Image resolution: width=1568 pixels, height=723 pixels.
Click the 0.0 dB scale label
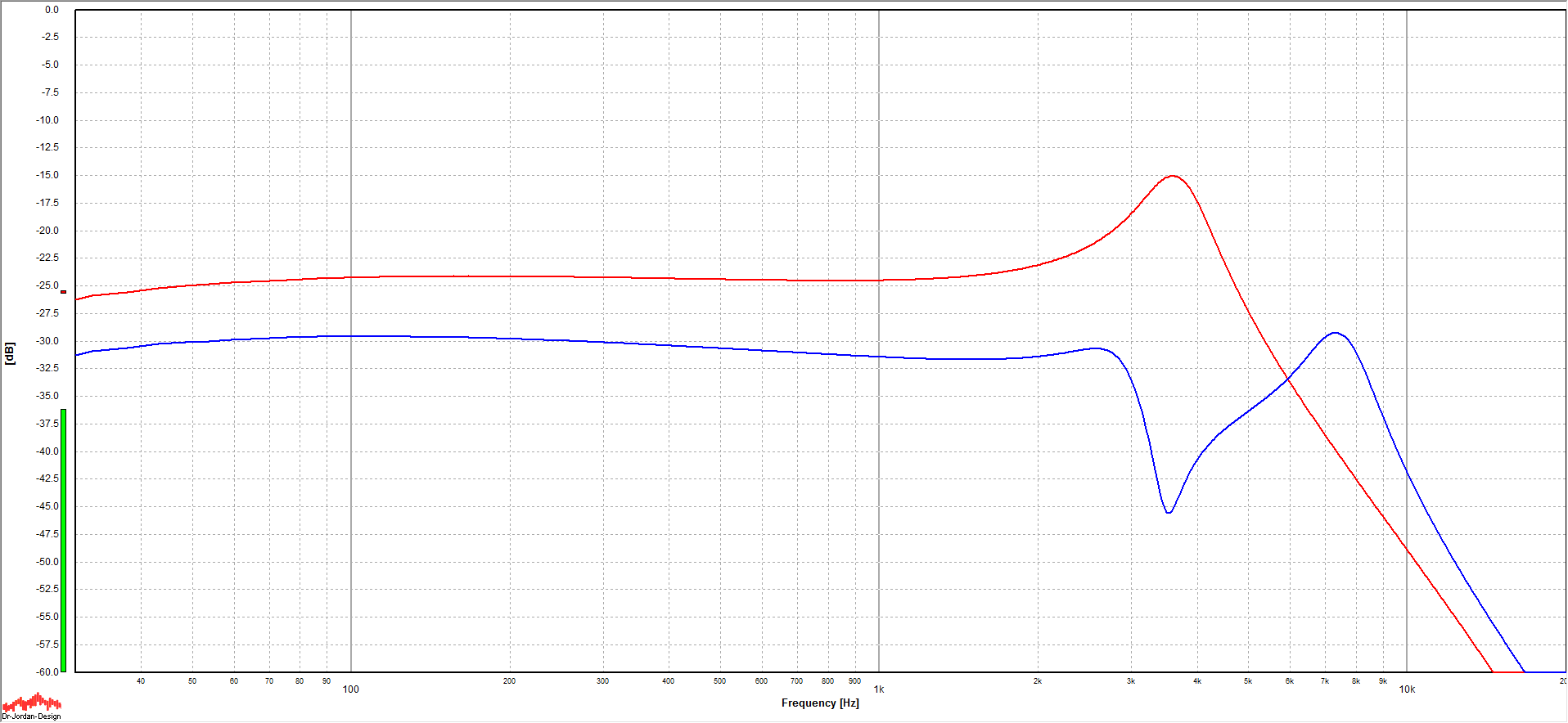click(52, 10)
